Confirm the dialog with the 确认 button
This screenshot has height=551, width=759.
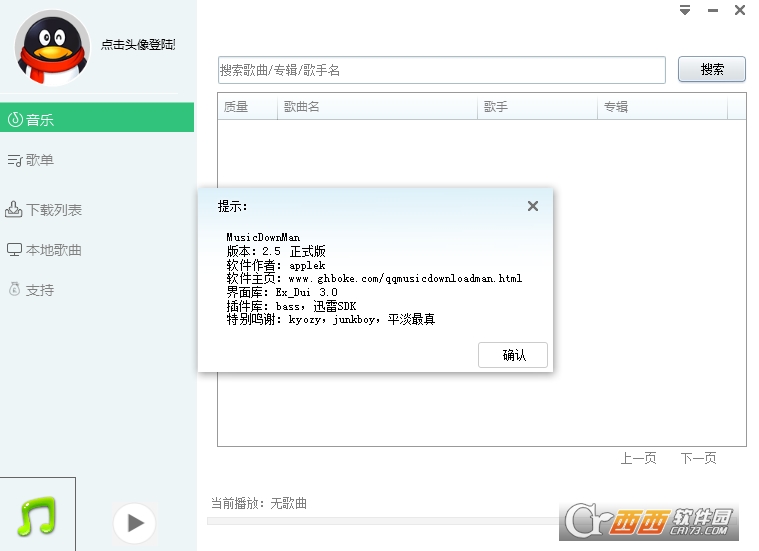[513, 355]
